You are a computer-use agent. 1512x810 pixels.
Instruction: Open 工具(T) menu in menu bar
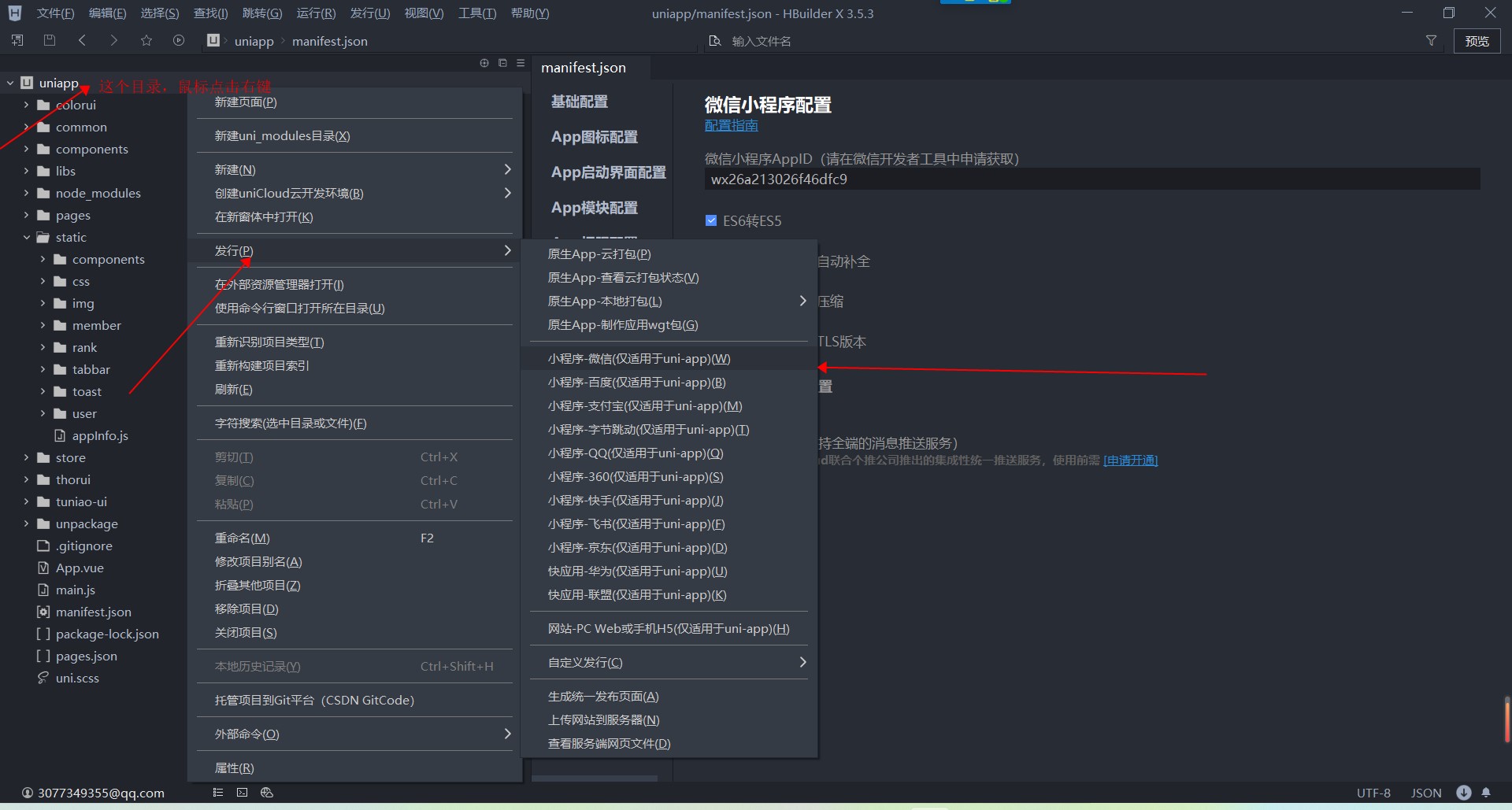tap(477, 13)
